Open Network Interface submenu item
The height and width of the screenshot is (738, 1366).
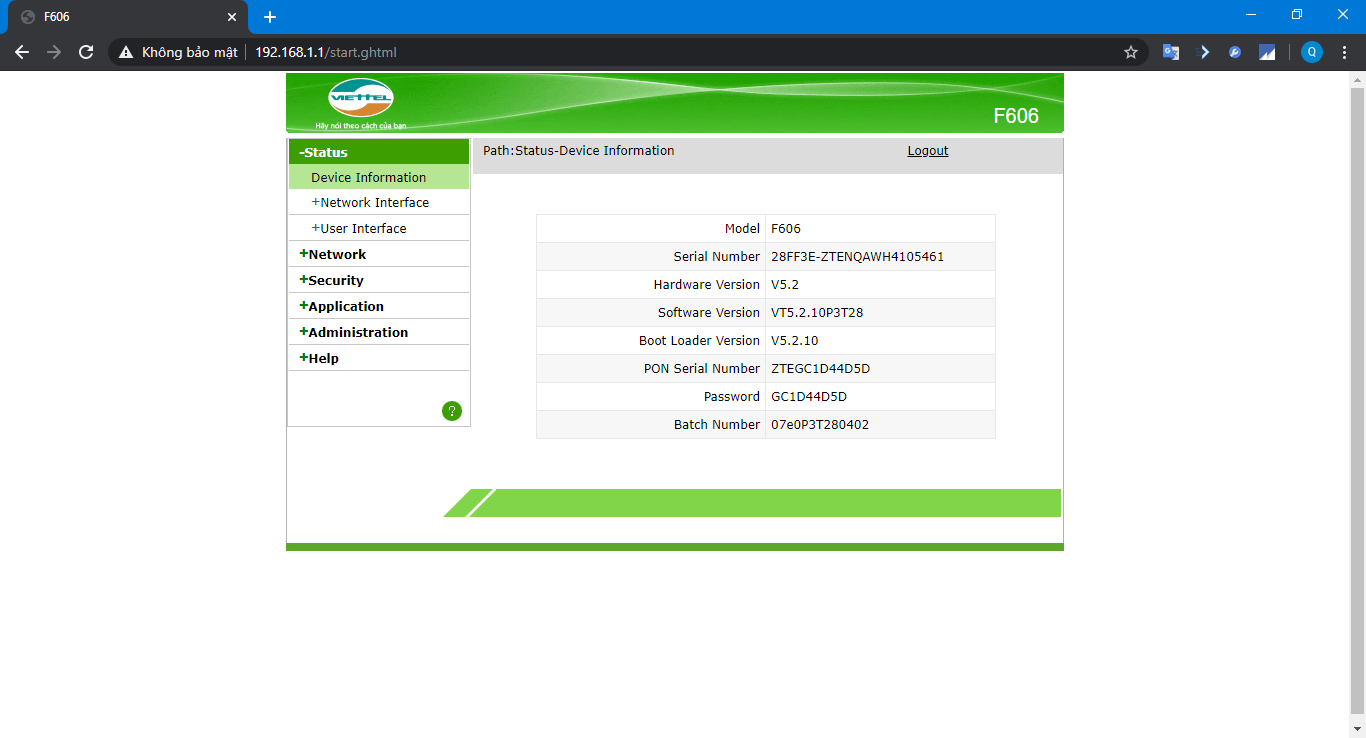374,202
